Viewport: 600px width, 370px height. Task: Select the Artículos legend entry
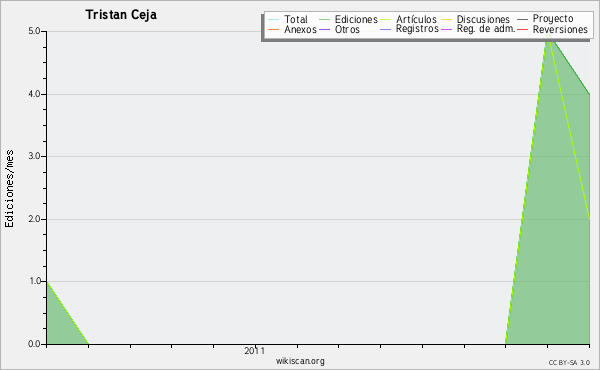pyautogui.click(x=416, y=19)
